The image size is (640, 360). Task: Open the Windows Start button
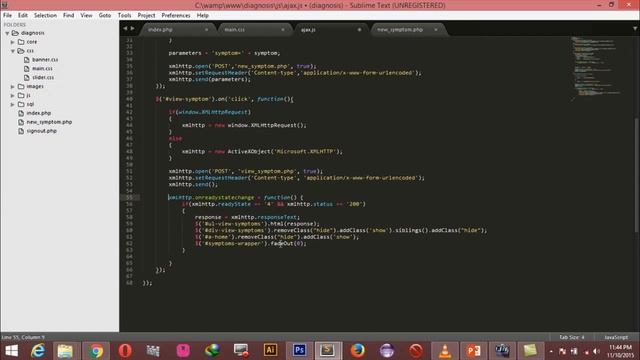point(11,351)
